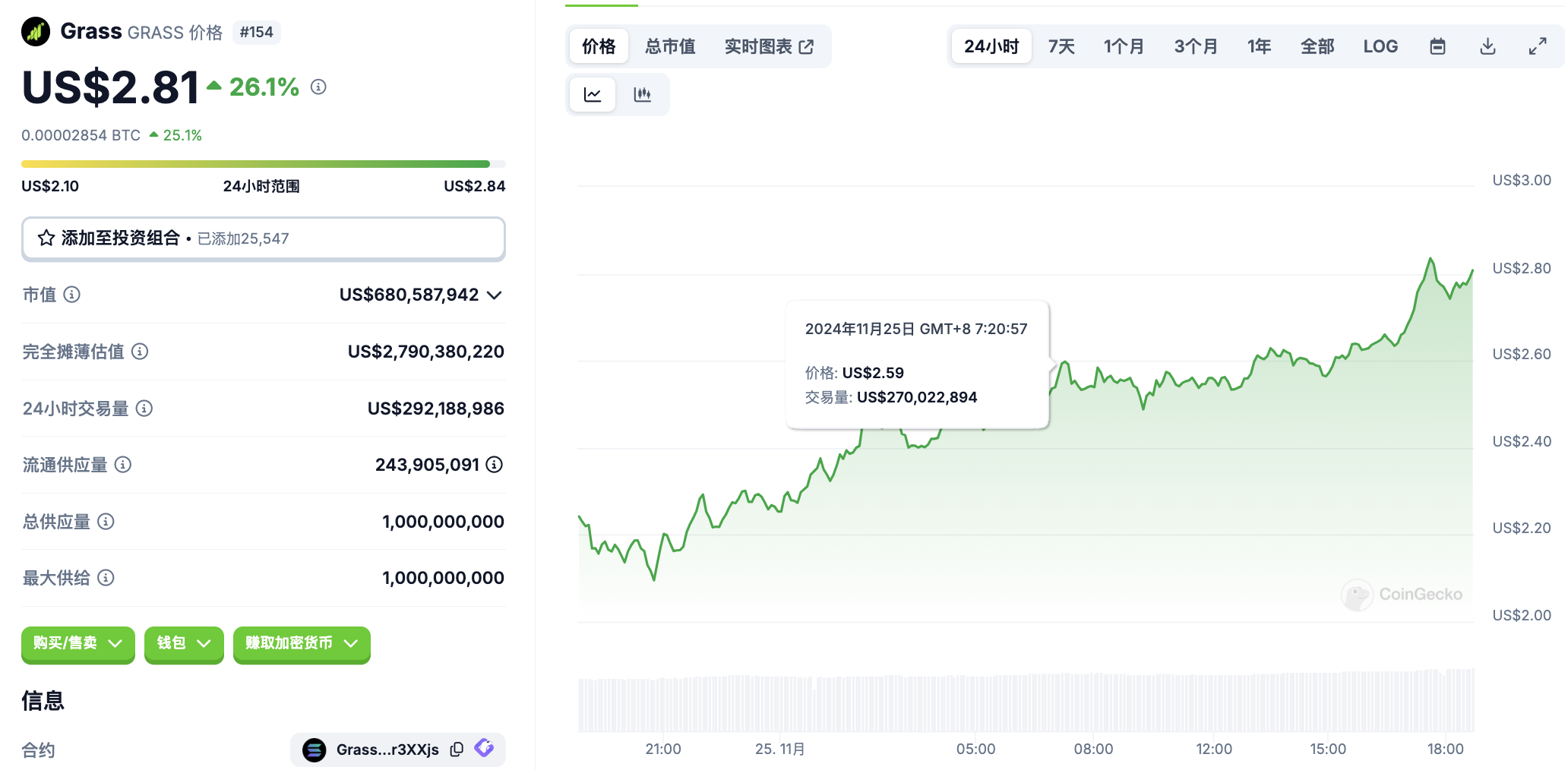Select the 24小时 time range

(991, 46)
